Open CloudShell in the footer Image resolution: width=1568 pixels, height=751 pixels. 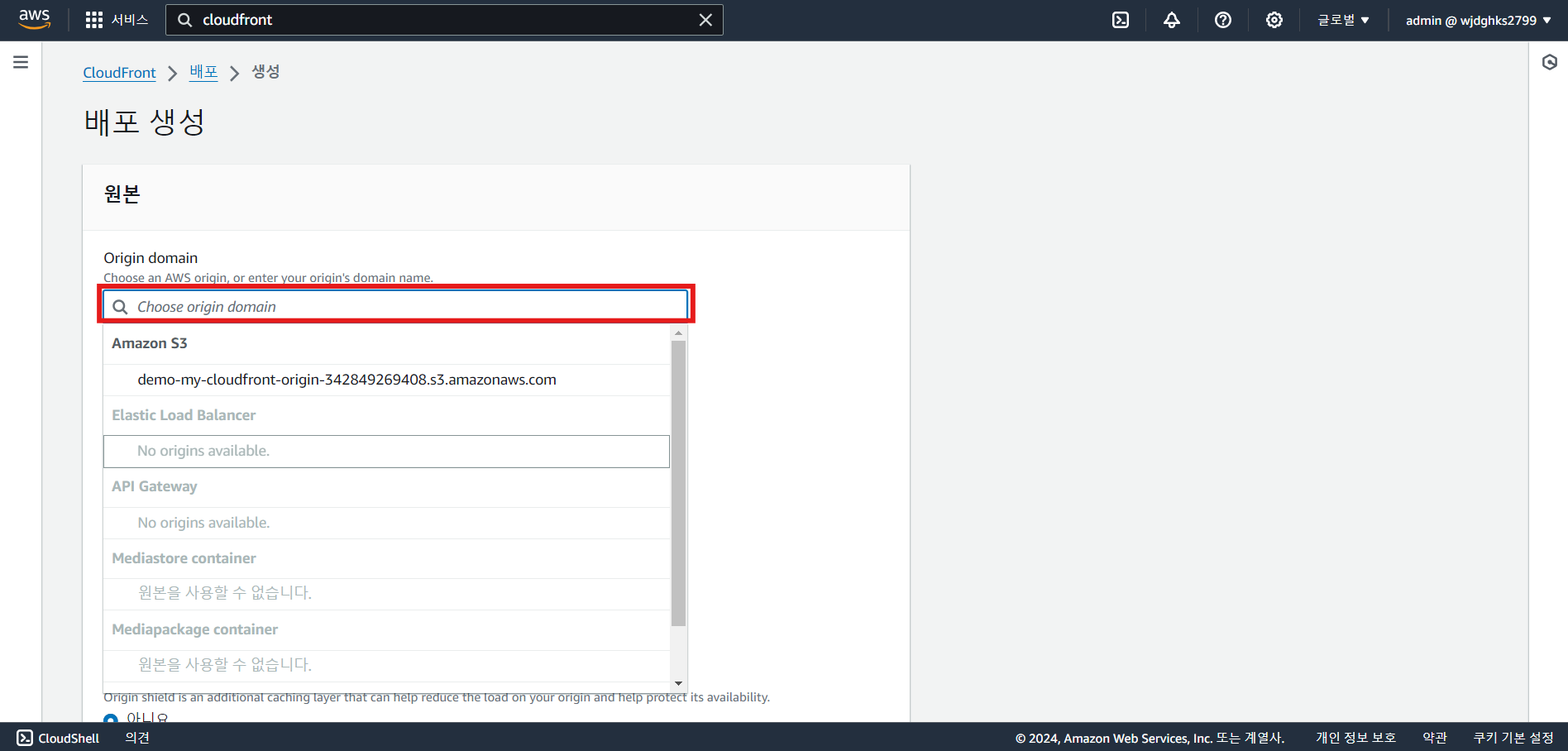(x=58, y=738)
